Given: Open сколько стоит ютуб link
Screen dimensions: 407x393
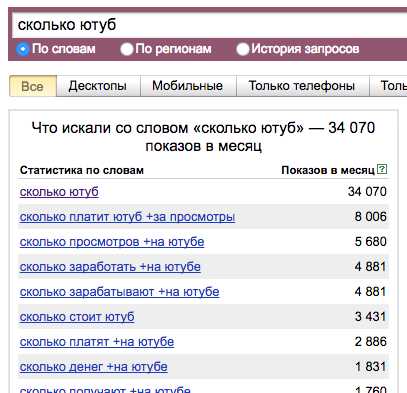Looking at the screenshot, I should point(77,317).
